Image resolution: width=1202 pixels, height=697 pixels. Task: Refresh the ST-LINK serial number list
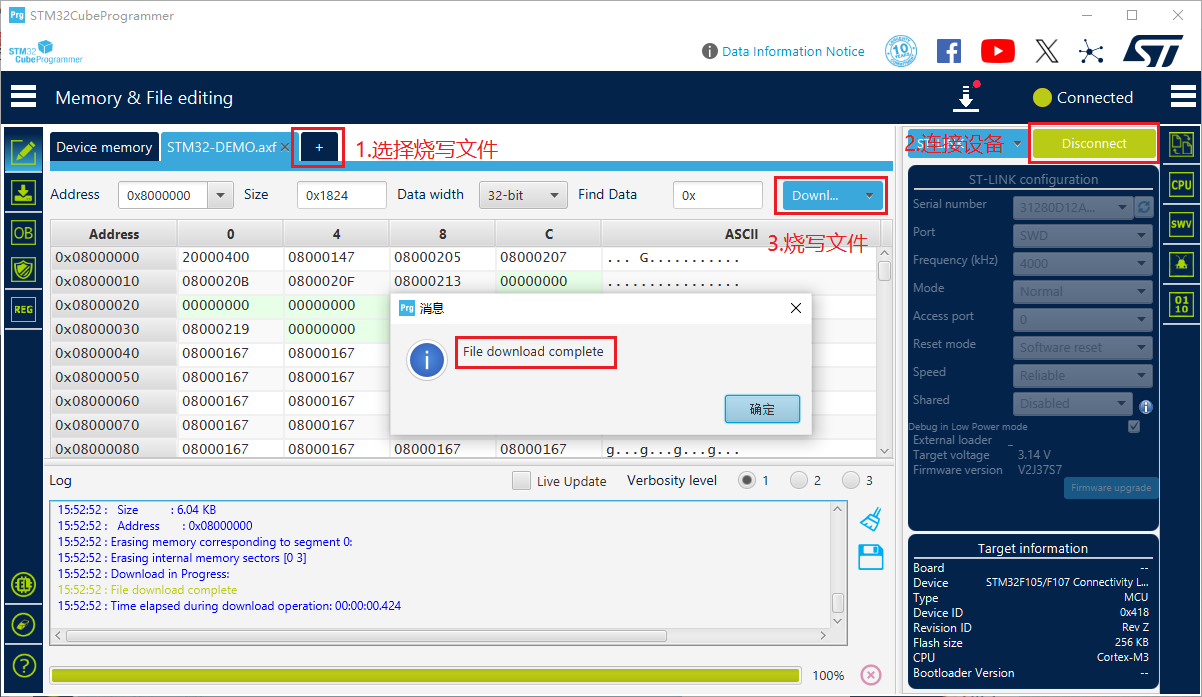click(1145, 207)
